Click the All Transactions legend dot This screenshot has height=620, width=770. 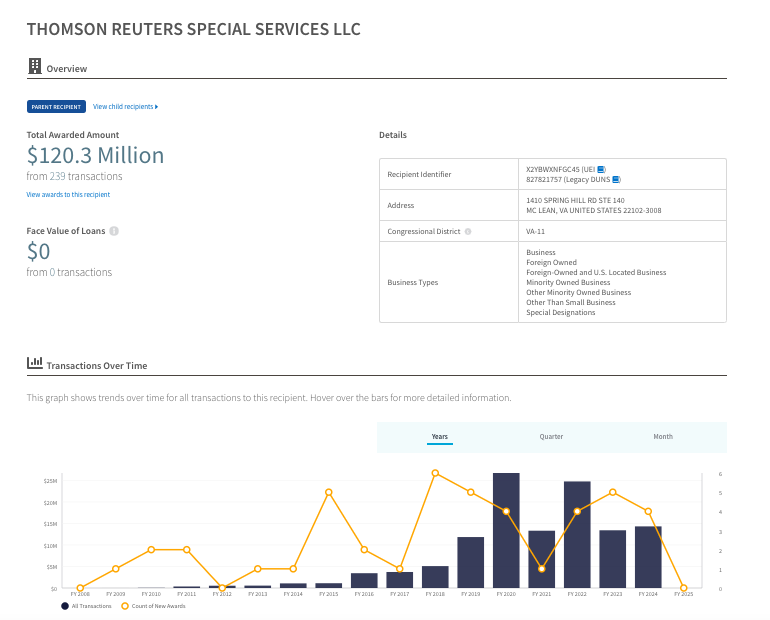coord(64,606)
